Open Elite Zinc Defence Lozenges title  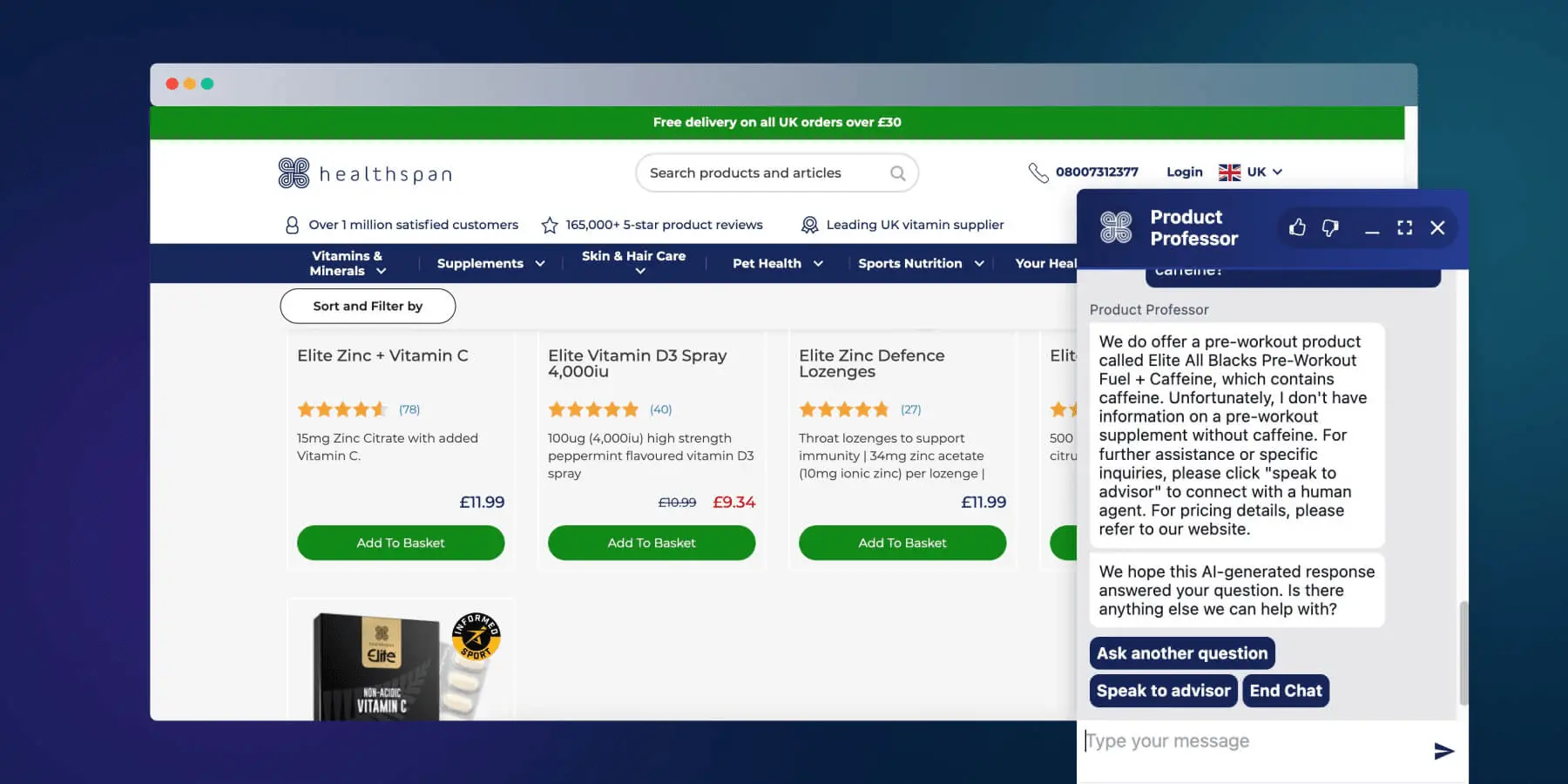(x=871, y=363)
